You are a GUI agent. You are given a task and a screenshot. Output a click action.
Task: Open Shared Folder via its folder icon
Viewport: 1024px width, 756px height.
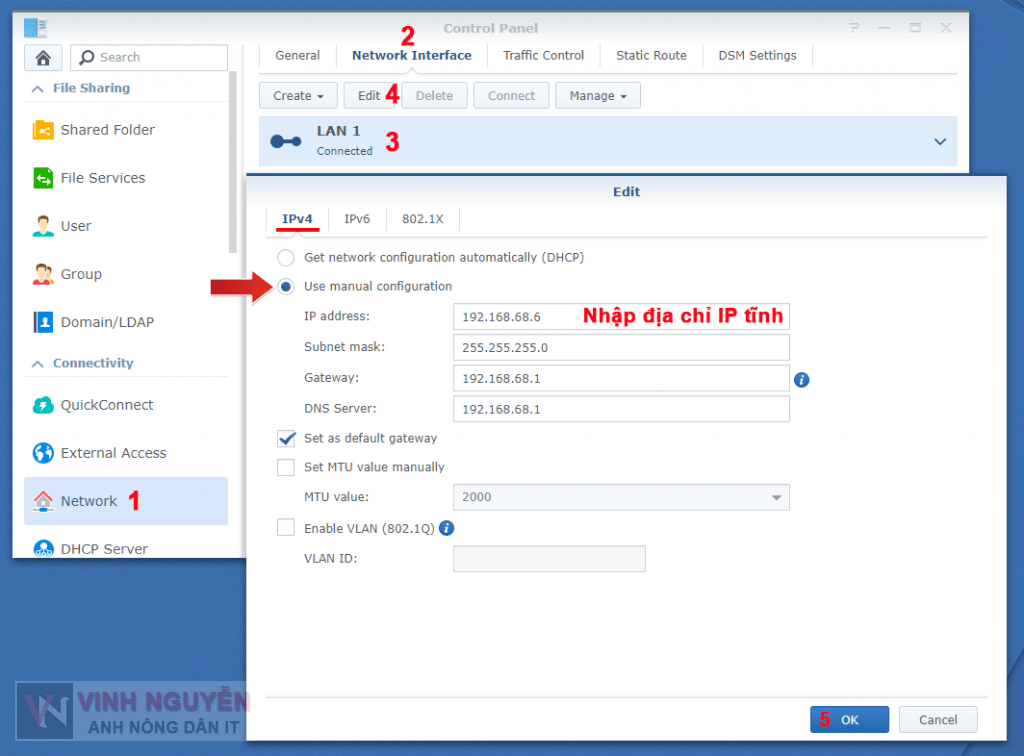pyautogui.click(x=43, y=130)
